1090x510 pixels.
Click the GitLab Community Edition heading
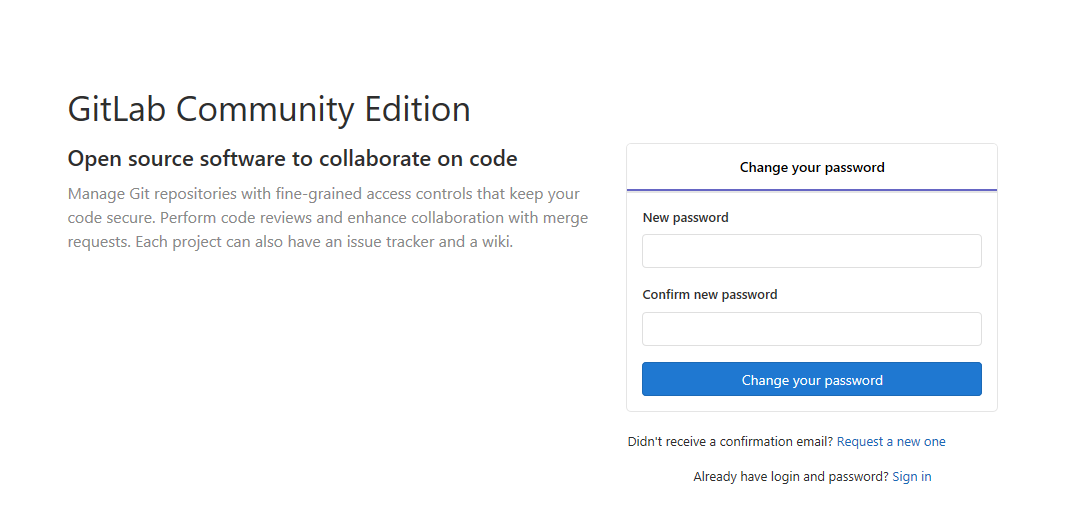(269, 109)
